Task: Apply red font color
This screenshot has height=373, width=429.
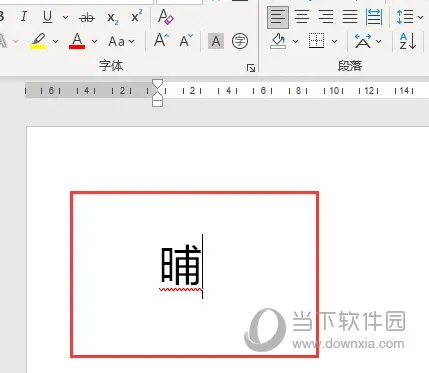Action: pos(77,41)
